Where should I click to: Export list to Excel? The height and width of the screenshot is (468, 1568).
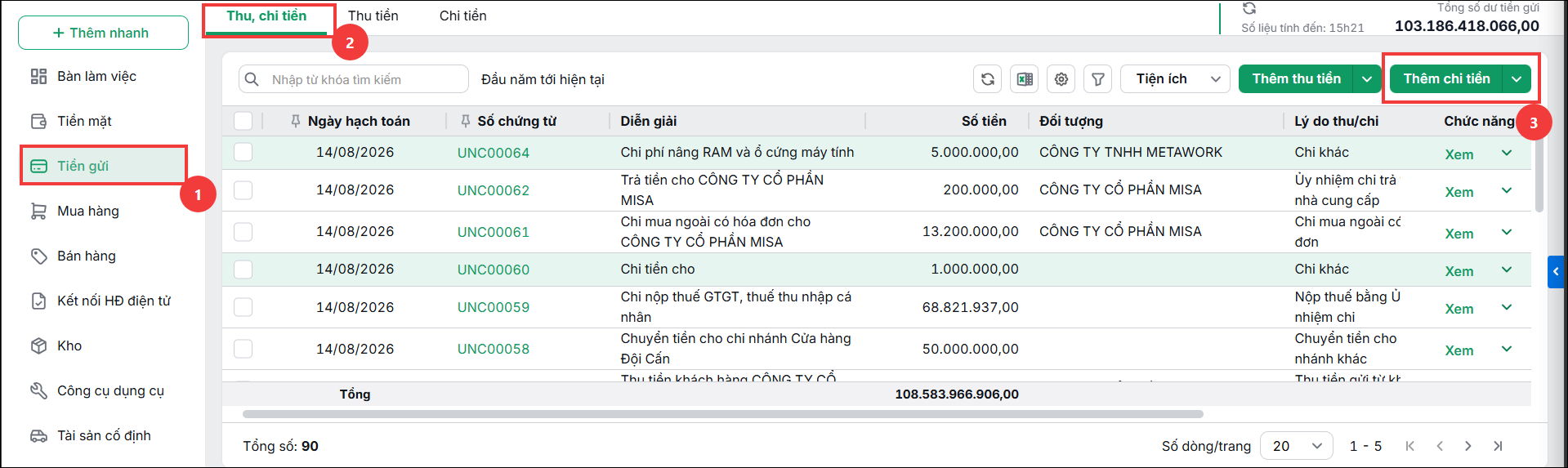[1024, 79]
